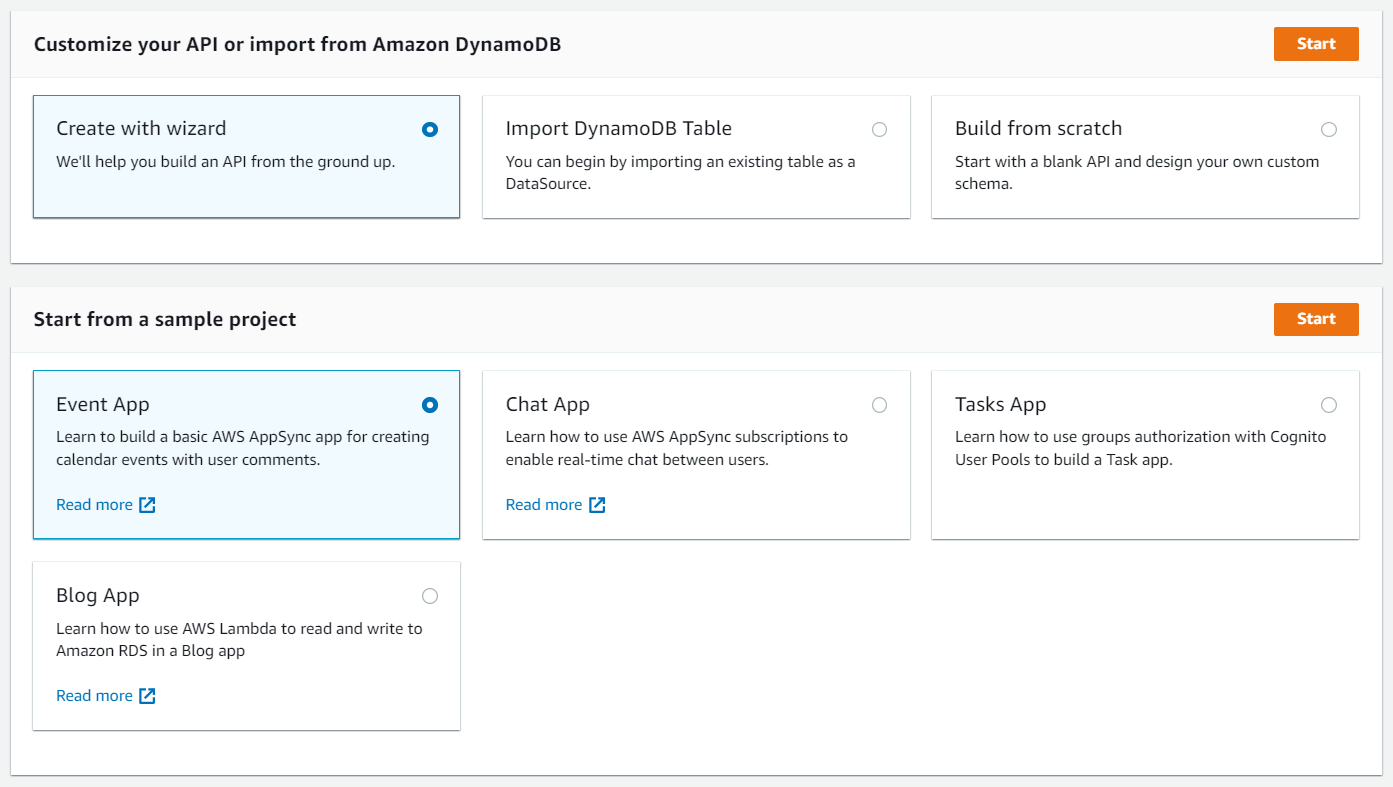Click the external link icon in Blog App card
Image resolution: width=1393 pixels, height=787 pixels.
(x=147, y=696)
